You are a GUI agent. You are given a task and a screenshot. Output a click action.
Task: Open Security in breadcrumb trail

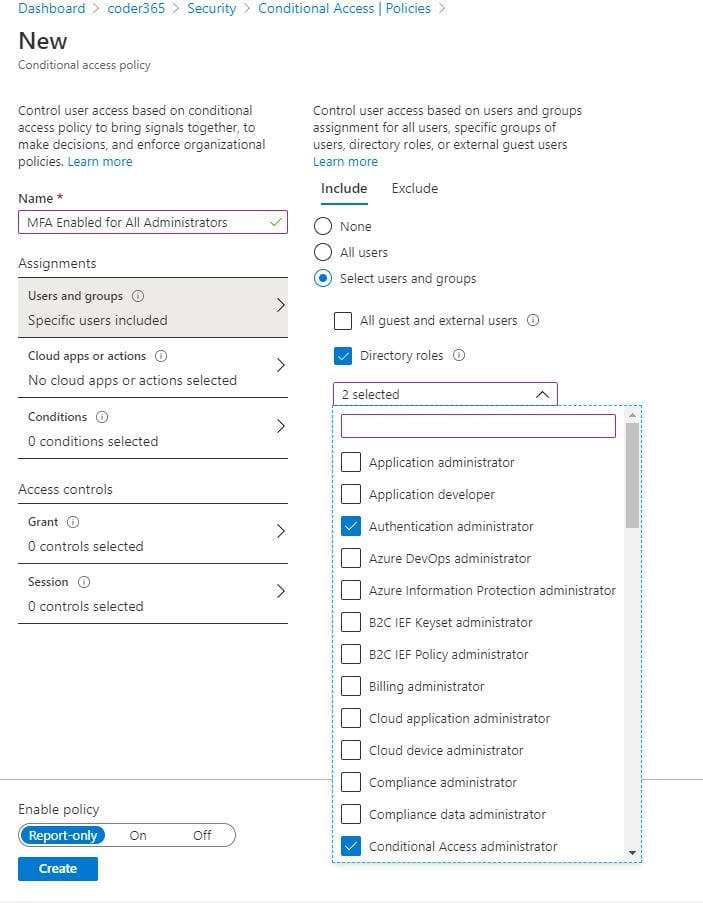click(211, 8)
